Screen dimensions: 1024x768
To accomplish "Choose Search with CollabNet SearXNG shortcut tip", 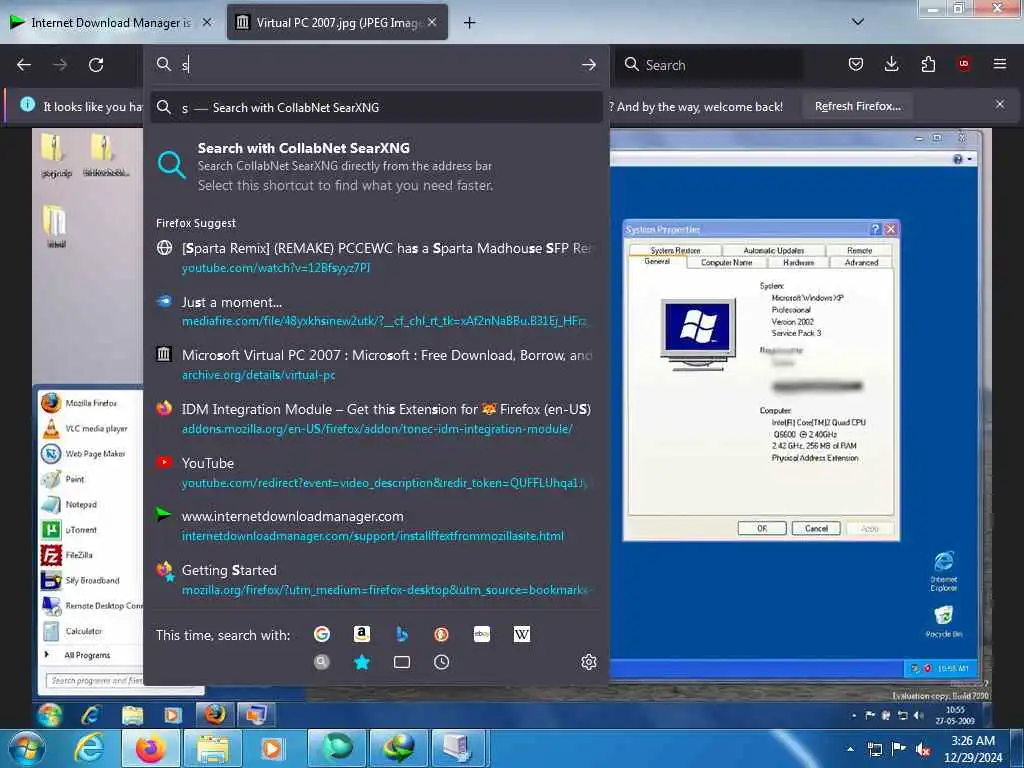I will [376, 166].
